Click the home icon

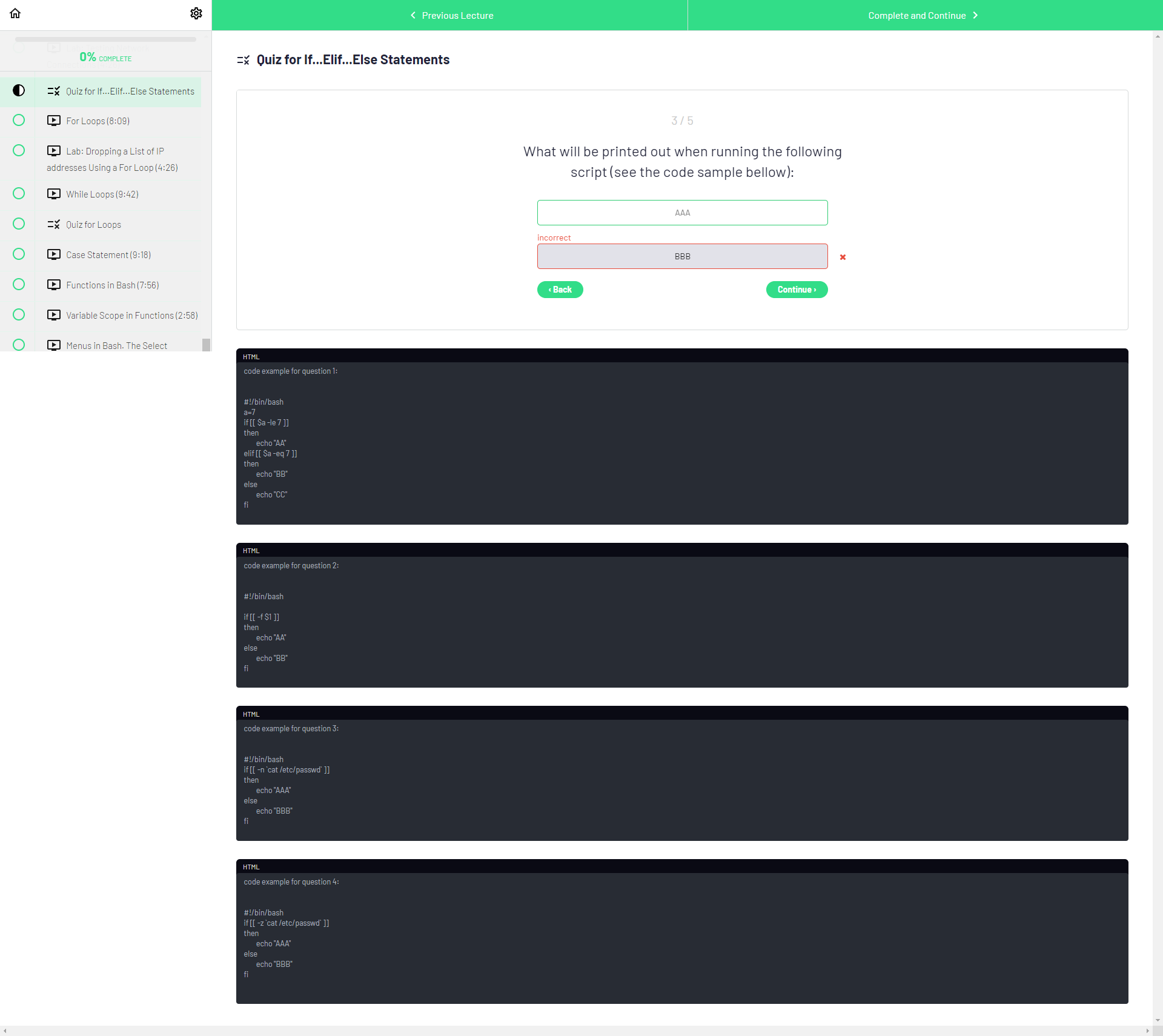coord(15,13)
